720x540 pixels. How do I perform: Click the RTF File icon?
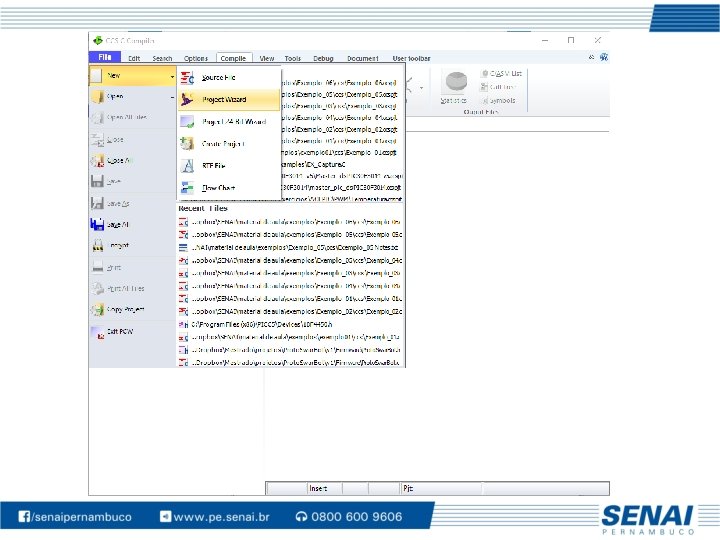[x=187, y=166]
